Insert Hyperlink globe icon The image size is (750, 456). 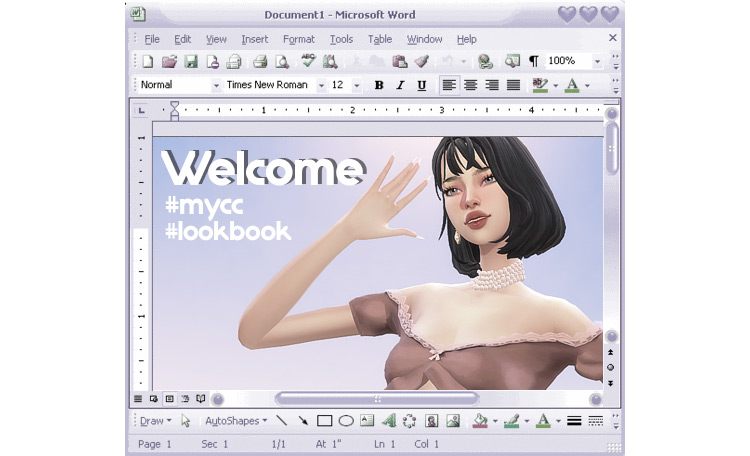pyautogui.click(x=485, y=61)
